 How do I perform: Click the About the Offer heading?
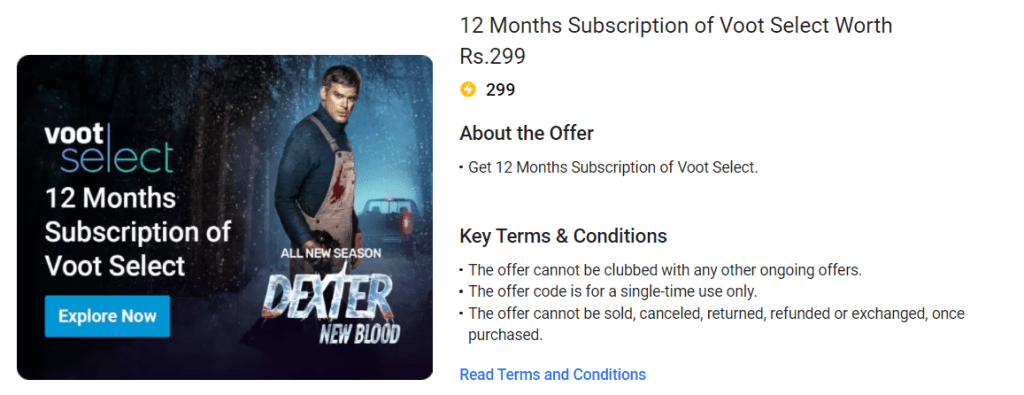click(x=526, y=134)
